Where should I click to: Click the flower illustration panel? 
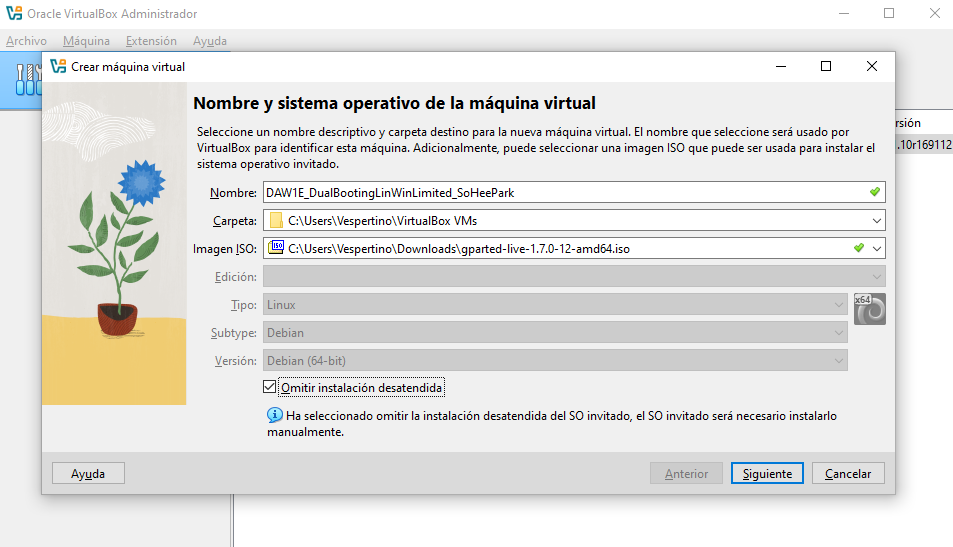114,244
